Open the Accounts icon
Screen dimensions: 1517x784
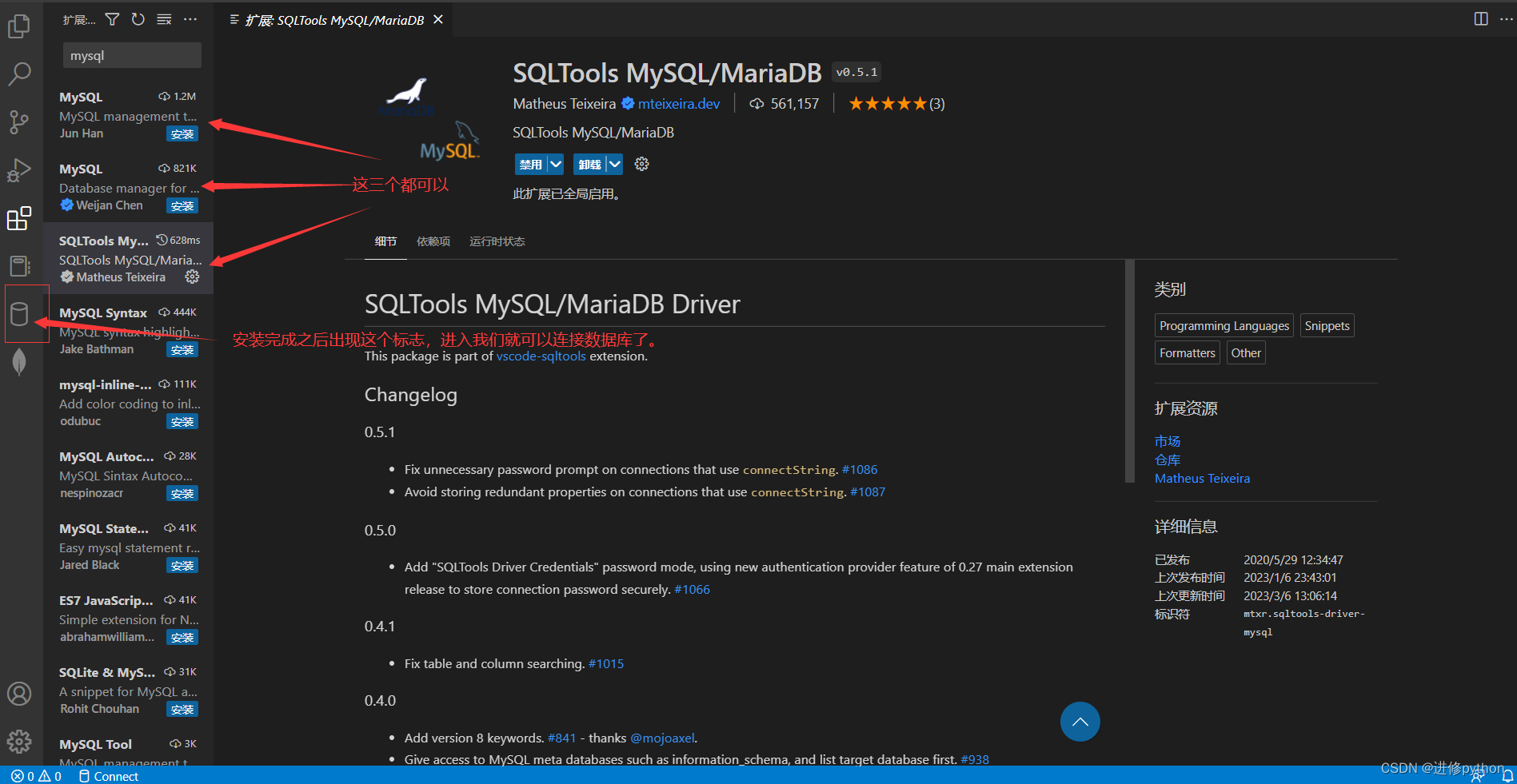click(19, 694)
